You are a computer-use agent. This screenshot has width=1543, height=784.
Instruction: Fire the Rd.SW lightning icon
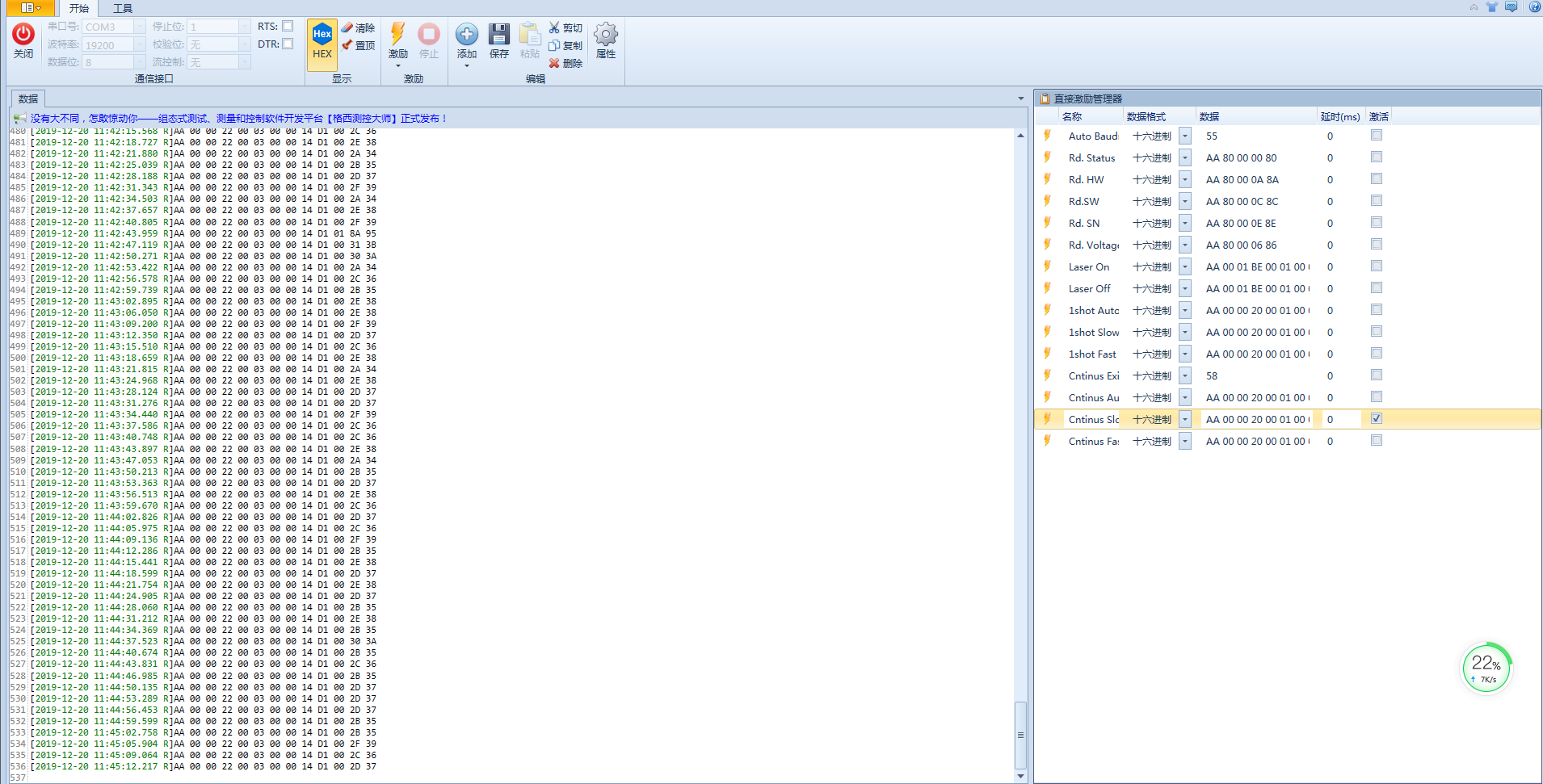click(1048, 201)
